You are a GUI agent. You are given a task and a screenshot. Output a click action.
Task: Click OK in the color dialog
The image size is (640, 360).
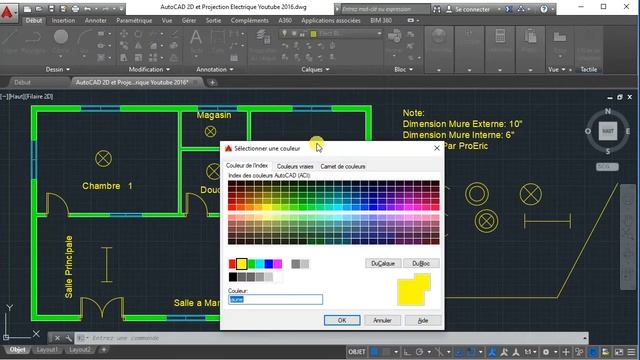(342, 320)
